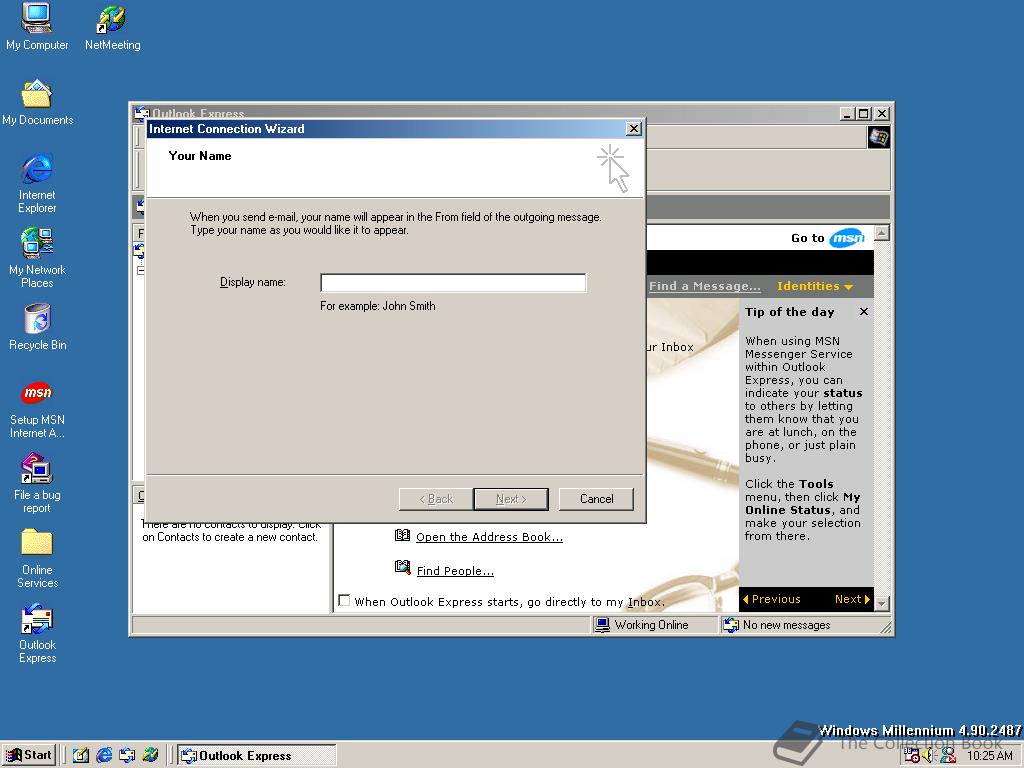This screenshot has width=1024, height=768.
Task: Click the scroll up arrow in Outlook pane
Action: (x=882, y=233)
